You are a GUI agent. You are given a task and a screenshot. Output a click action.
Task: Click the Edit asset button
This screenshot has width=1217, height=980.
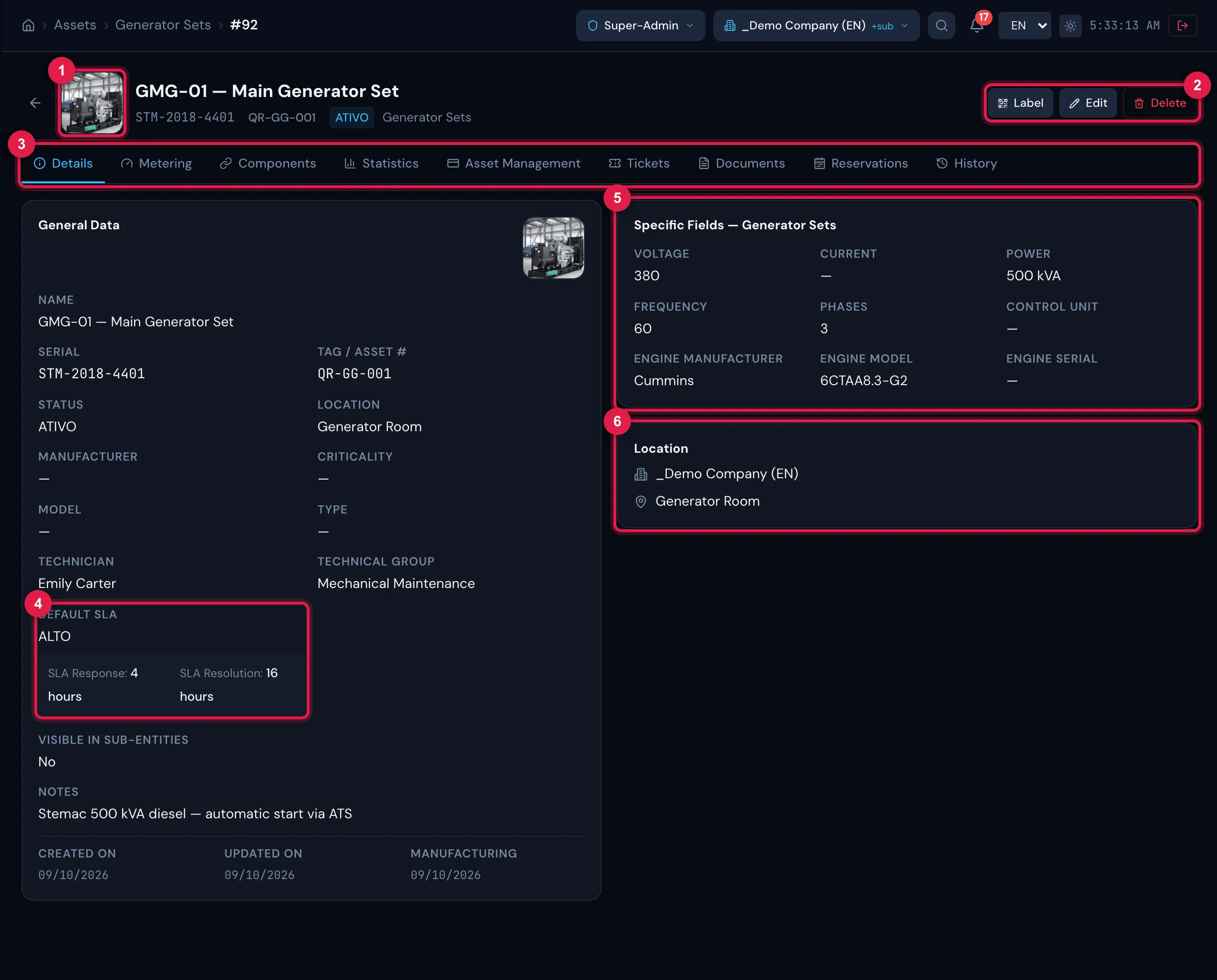pyautogui.click(x=1088, y=103)
